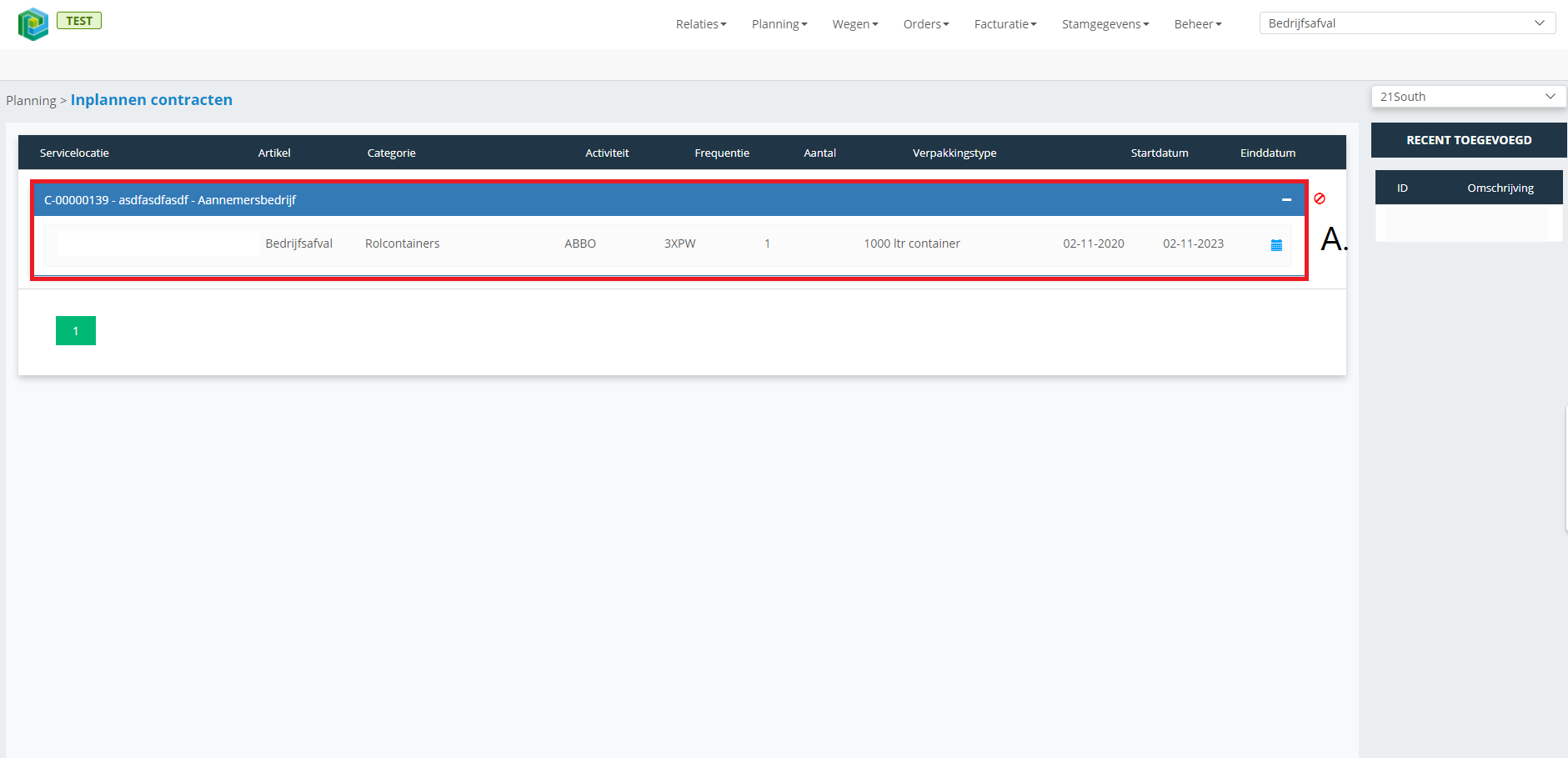This screenshot has height=758, width=1568.
Task: Click the Aantal column header
Action: click(x=820, y=153)
